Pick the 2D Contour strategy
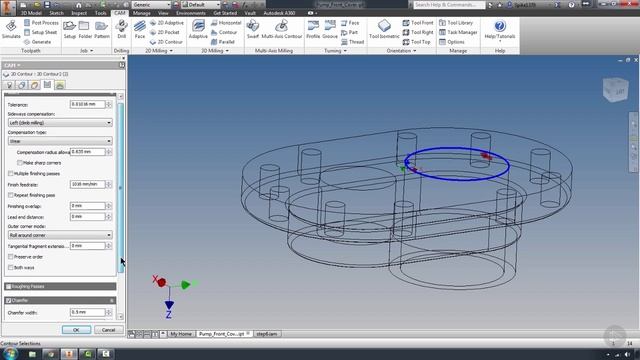The image size is (640, 360). [166, 42]
